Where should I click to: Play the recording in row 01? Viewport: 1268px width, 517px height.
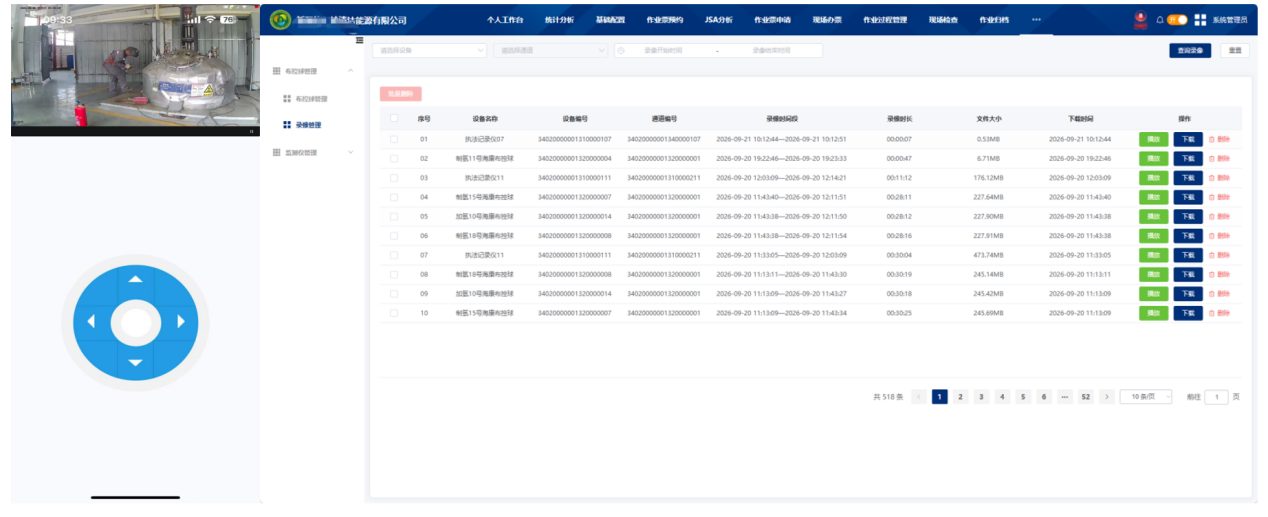coord(1153,139)
